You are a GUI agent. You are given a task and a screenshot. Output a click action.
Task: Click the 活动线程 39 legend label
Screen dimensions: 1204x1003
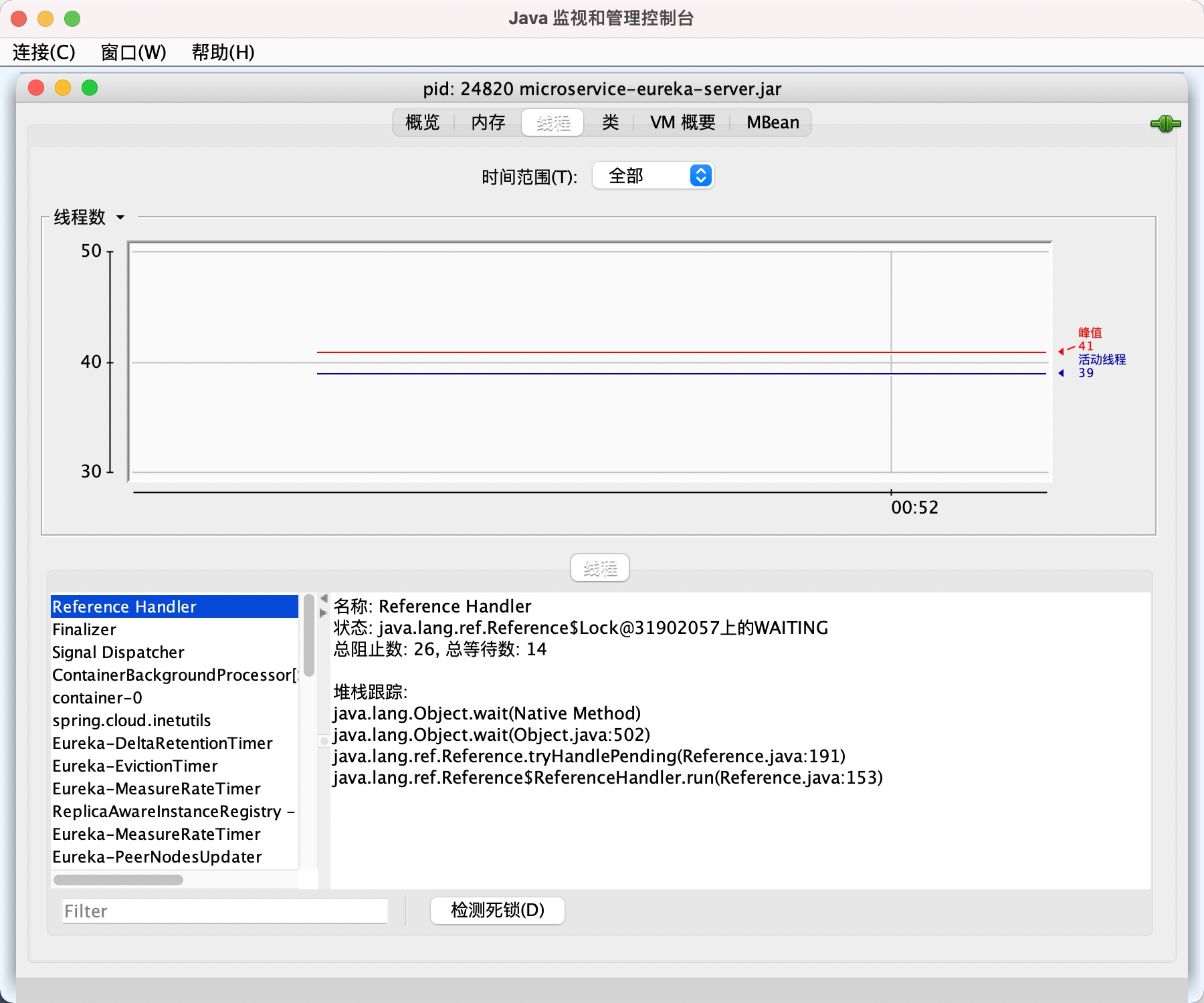pyautogui.click(x=1101, y=366)
